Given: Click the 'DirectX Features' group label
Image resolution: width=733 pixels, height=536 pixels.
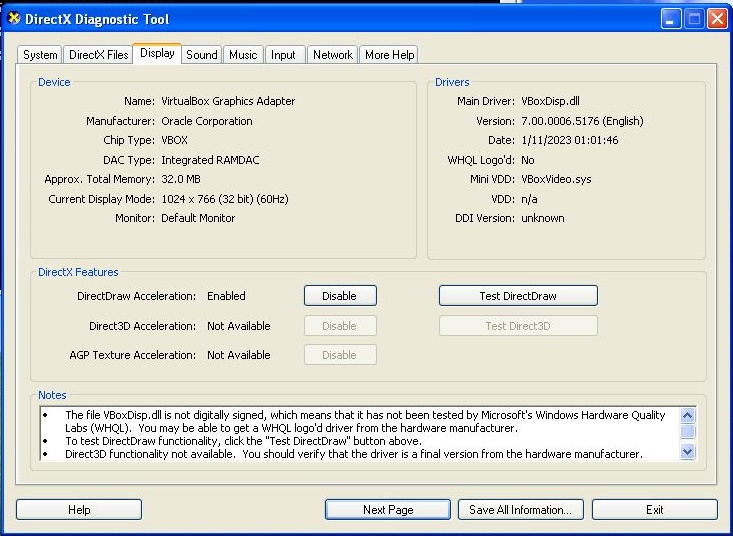Looking at the screenshot, I should 78,272.
